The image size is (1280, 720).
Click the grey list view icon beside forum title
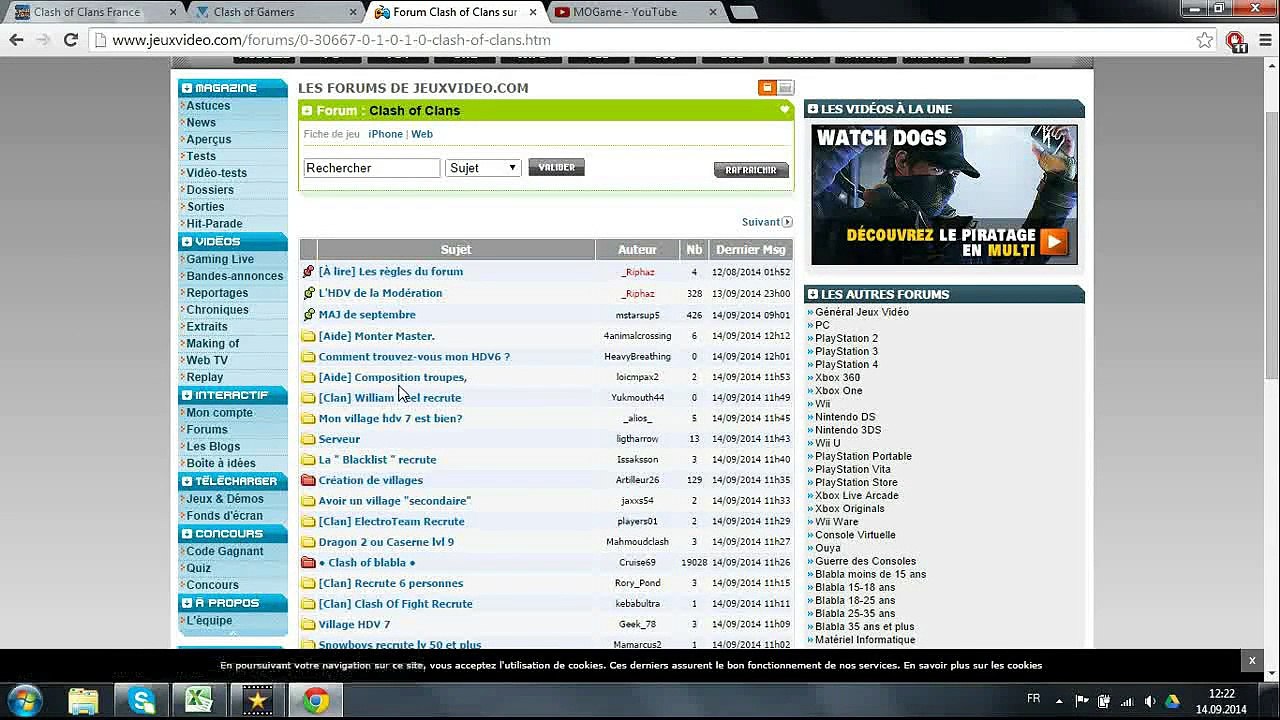pyautogui.click(x=785, y=88)
